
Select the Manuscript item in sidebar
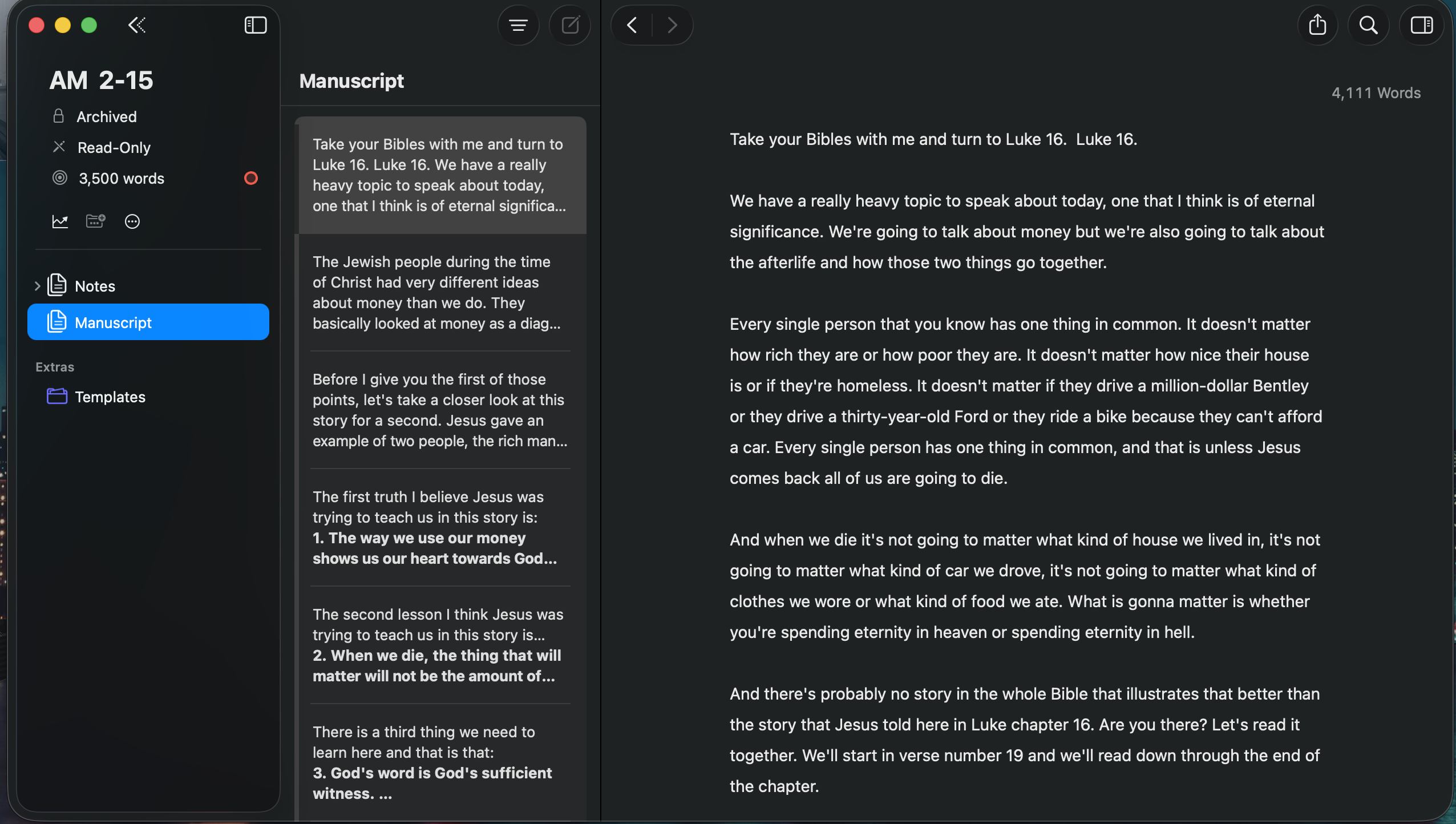point(114,322)
